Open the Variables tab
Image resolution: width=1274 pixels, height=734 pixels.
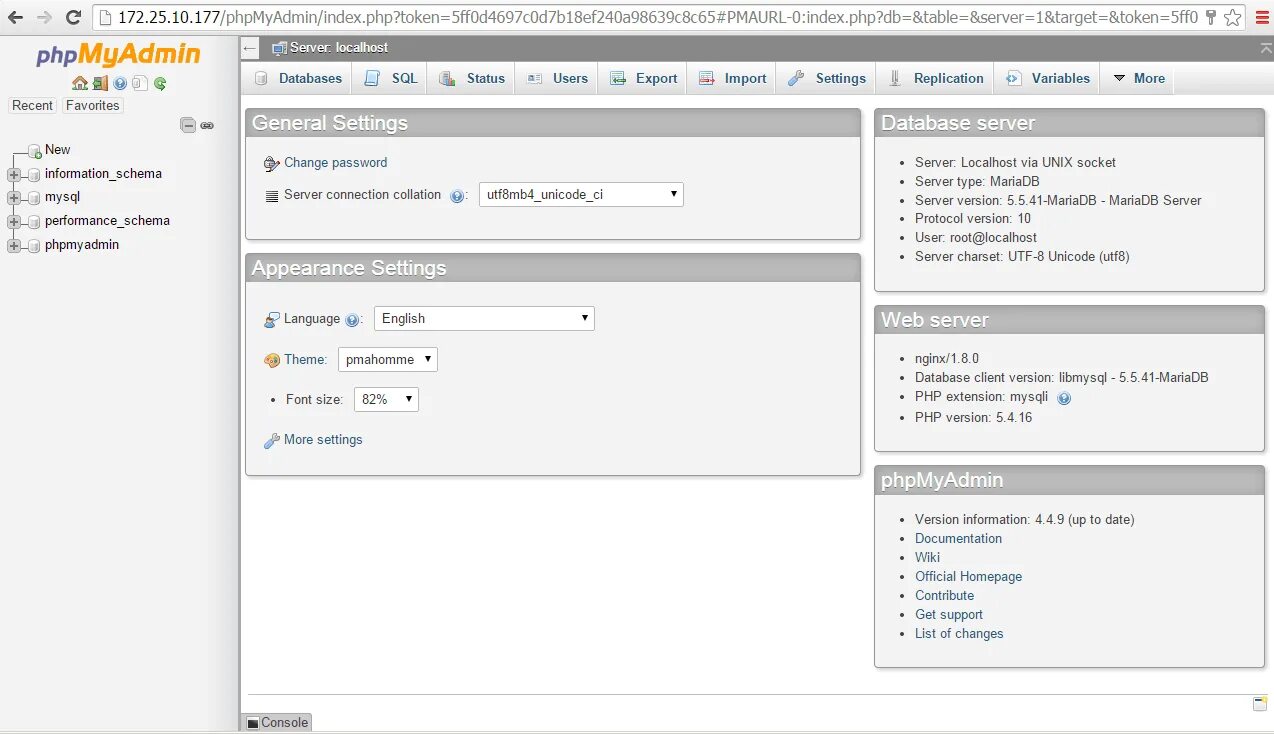[x=1047, y=79]
